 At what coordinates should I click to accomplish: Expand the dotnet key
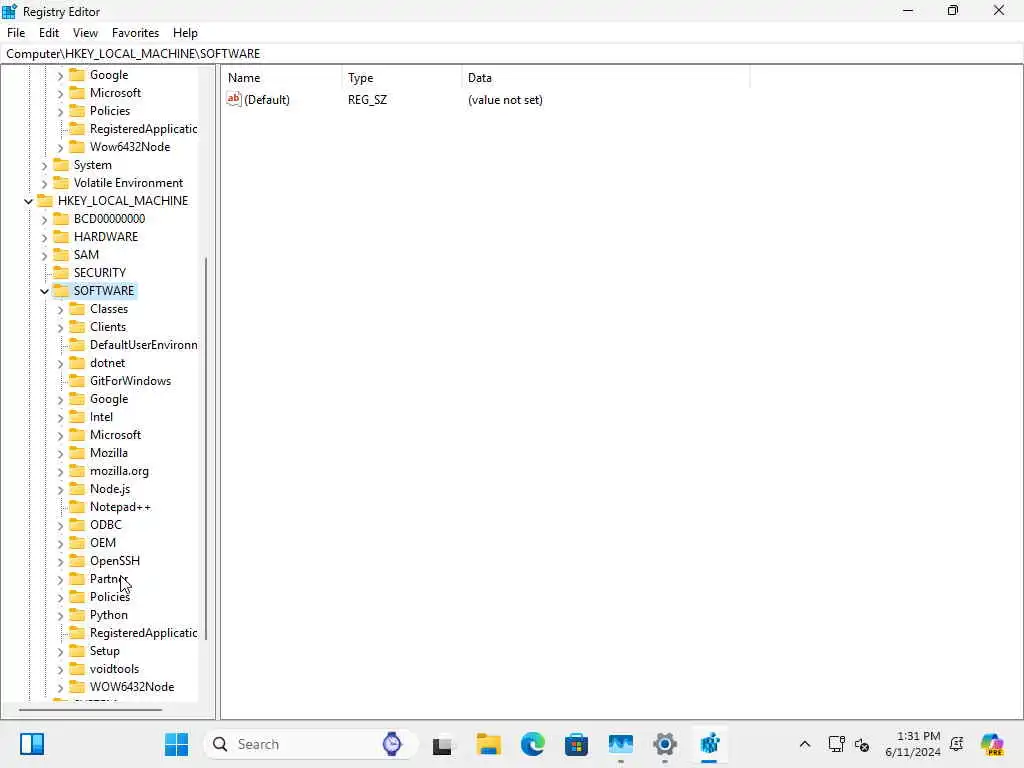coord(61,363)
